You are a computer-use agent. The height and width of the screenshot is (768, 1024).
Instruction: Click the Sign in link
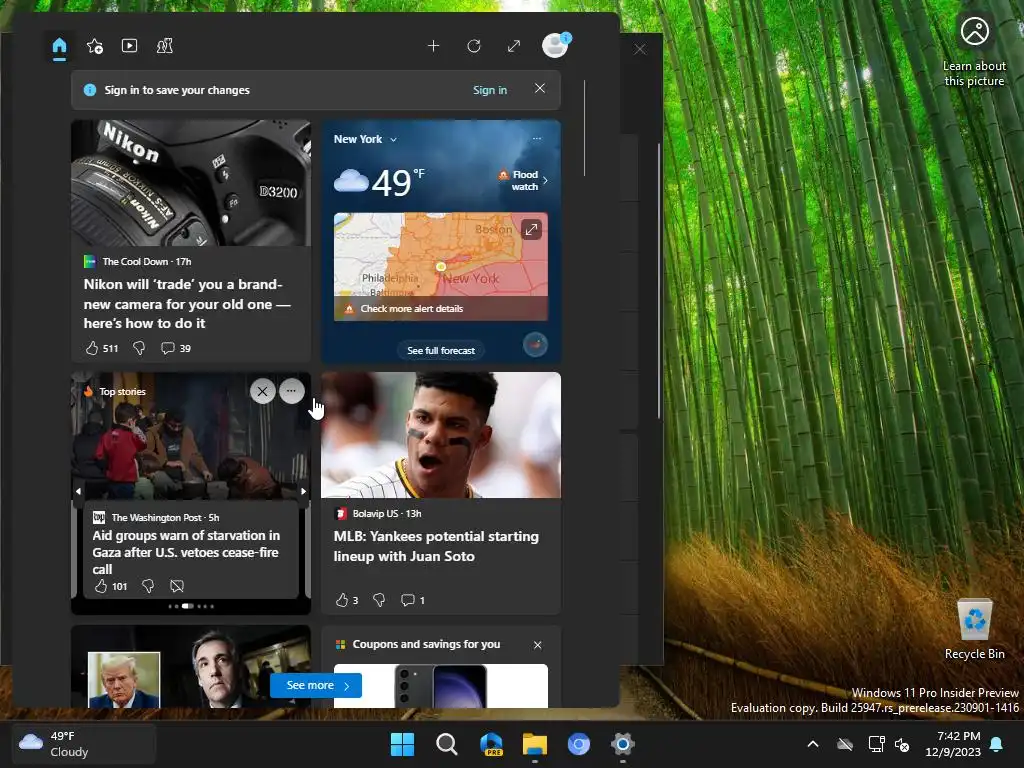tap(490, 90)
